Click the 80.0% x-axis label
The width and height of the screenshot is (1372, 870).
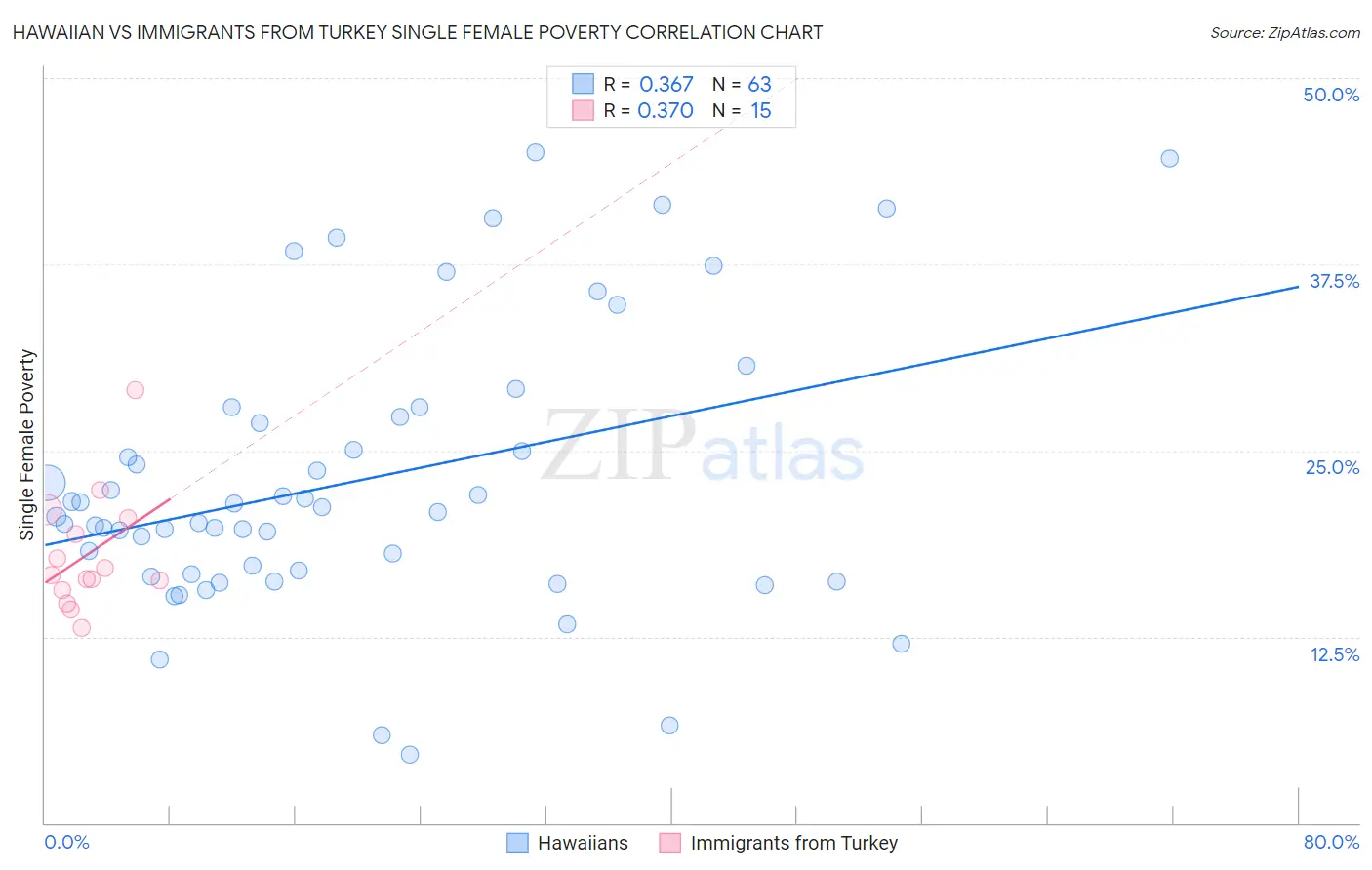click(1331, 842)
